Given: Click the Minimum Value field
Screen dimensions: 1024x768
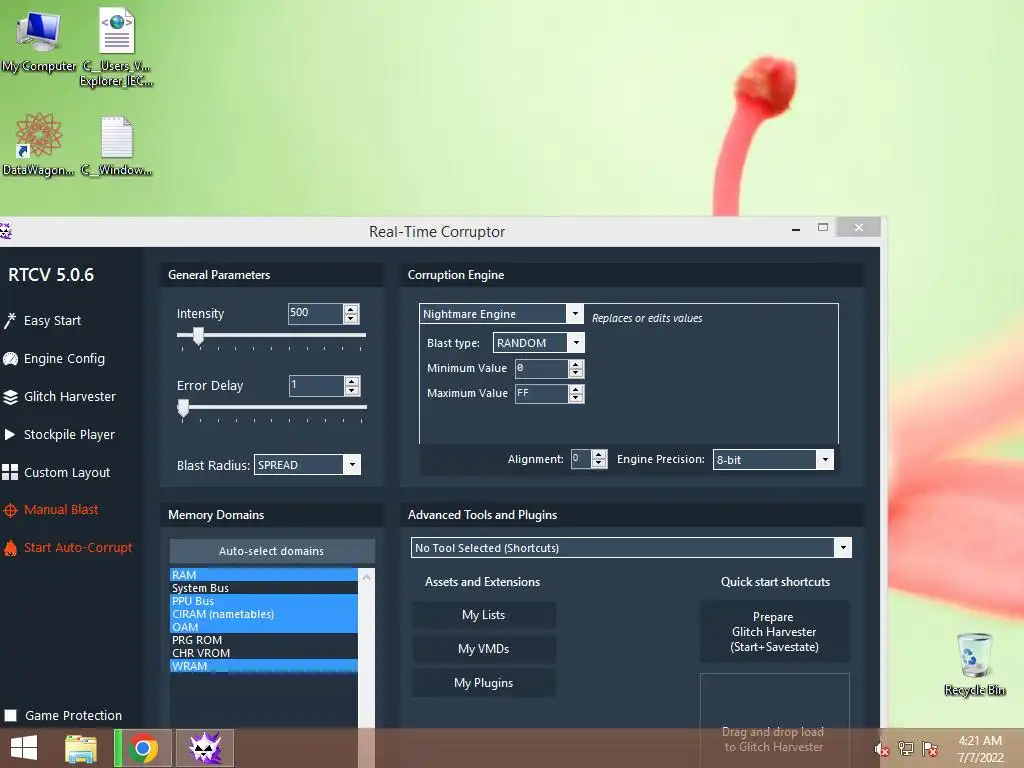Looking at the screenshot, I should click(541, 368).
